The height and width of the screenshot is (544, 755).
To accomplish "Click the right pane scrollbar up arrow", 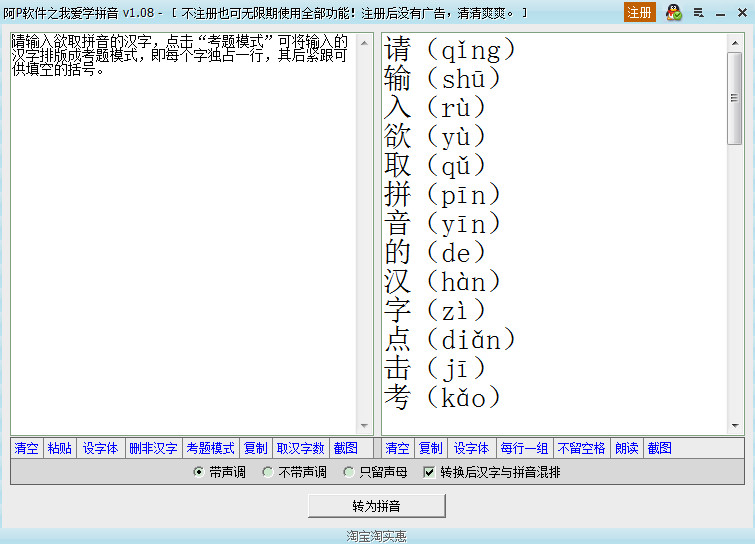I will click(735, 43).
